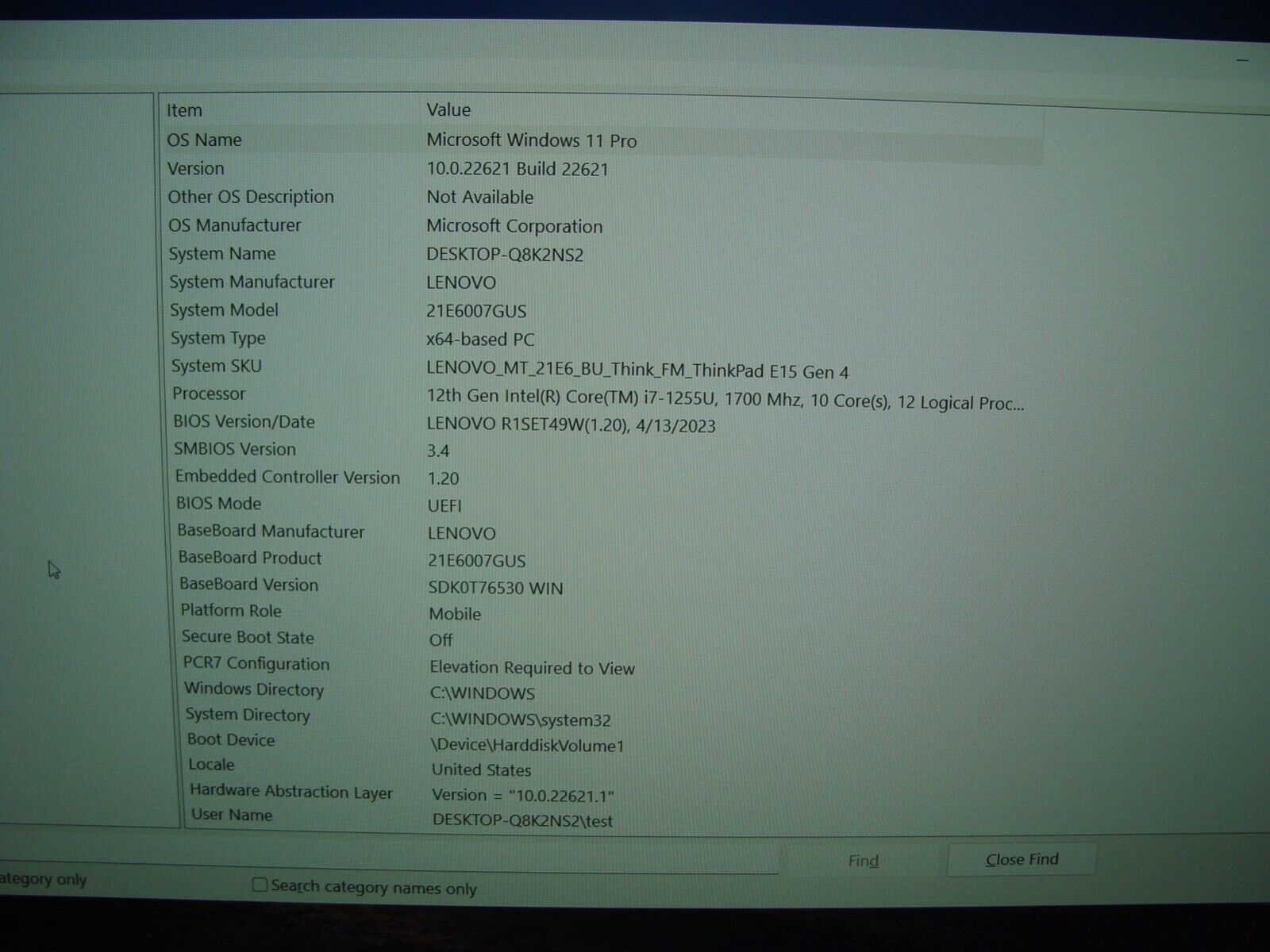Click the 'Elevation Required to View' value
Screen dimensions: 1270x952
tap(532, 668)
